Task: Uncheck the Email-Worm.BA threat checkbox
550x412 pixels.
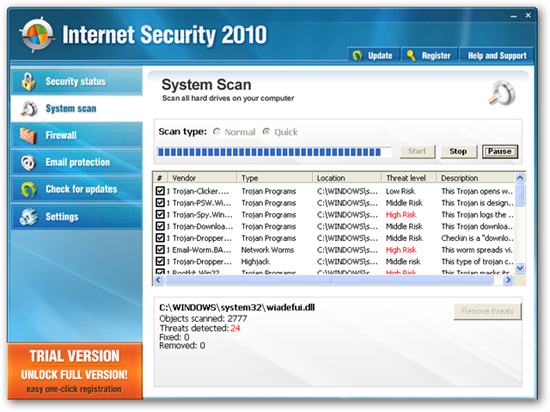Action: pos(160,250)
